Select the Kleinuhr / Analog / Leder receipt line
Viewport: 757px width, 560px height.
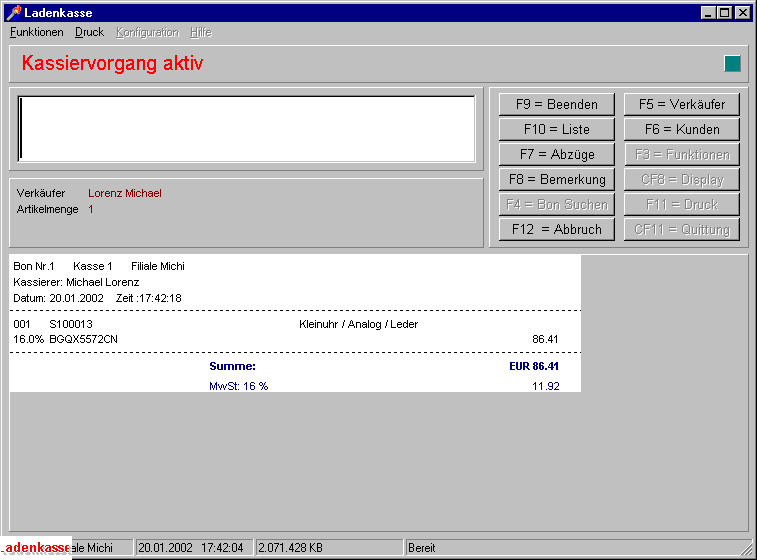[x=358, y=324]
